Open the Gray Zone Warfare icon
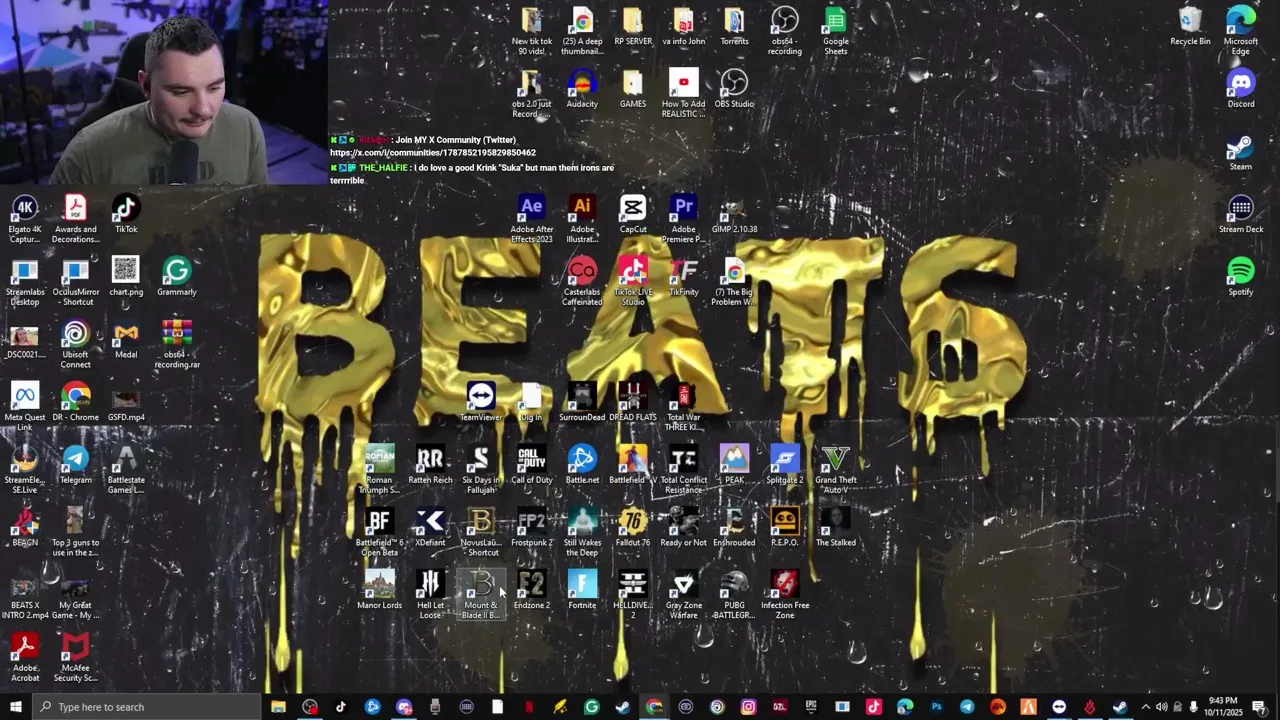This screenshot has width=1280, height=720. [x=684, y=594]
